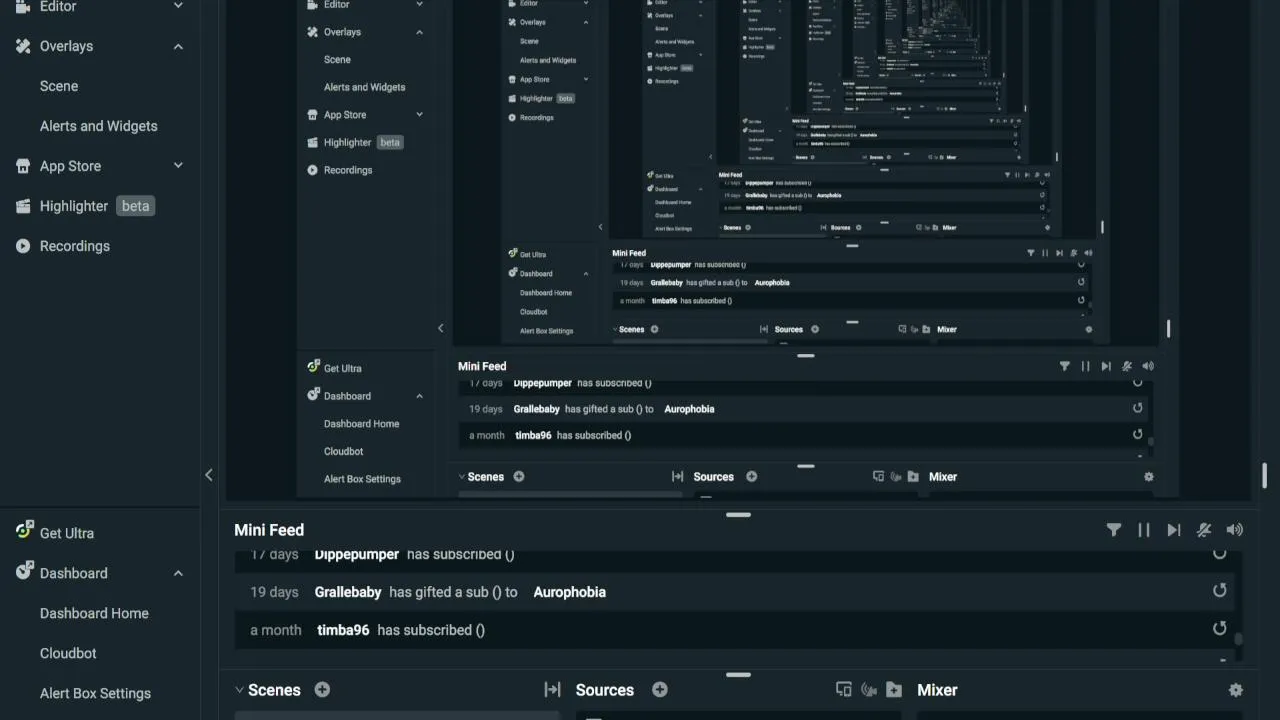Screen dimensions: 1280x720
Task: Click the editor preview vertical scrollbar at right
Action: [x=1265, y=475]
